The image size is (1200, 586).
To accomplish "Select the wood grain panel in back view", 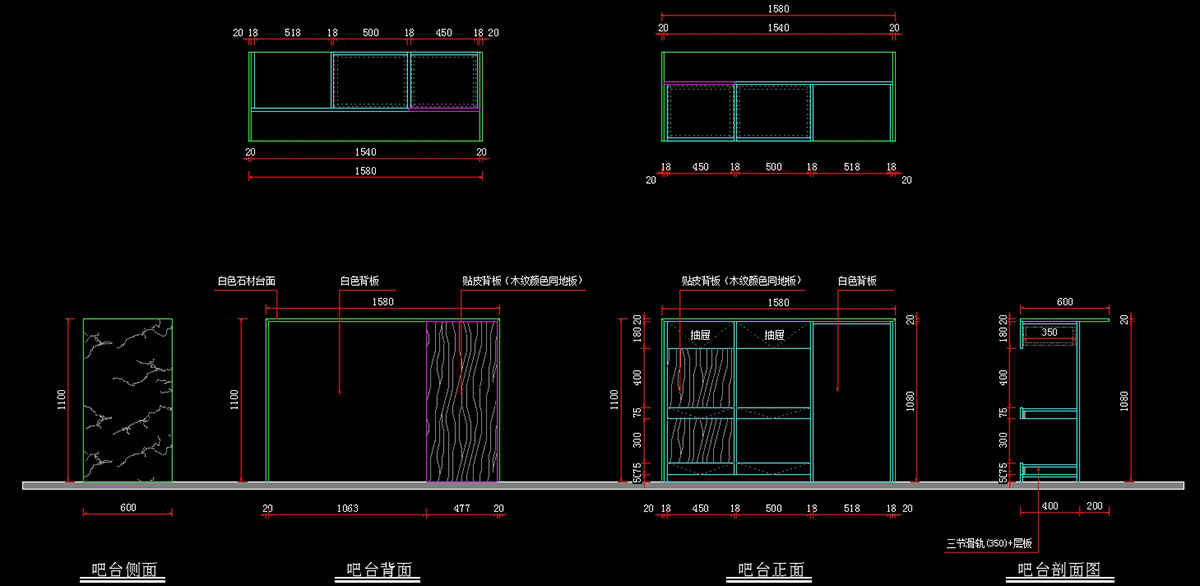I will pos(462,400).
